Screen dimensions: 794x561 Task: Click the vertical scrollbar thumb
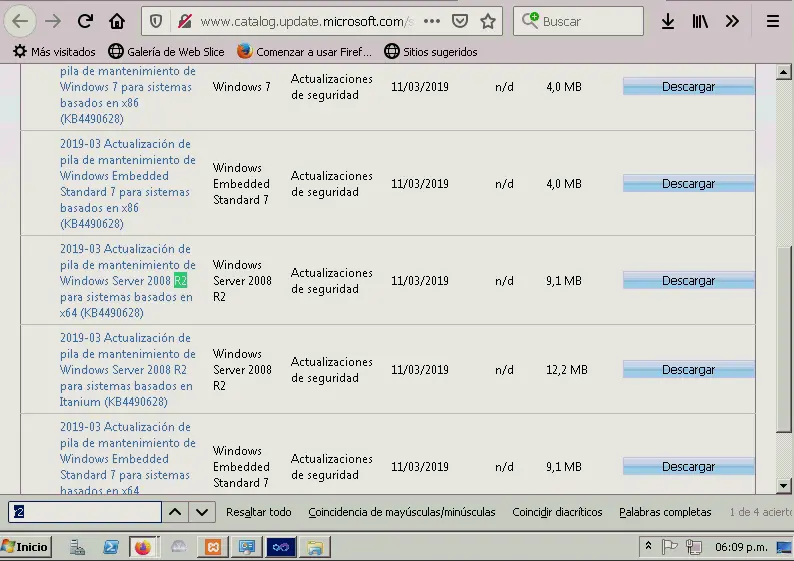(783, 339)
